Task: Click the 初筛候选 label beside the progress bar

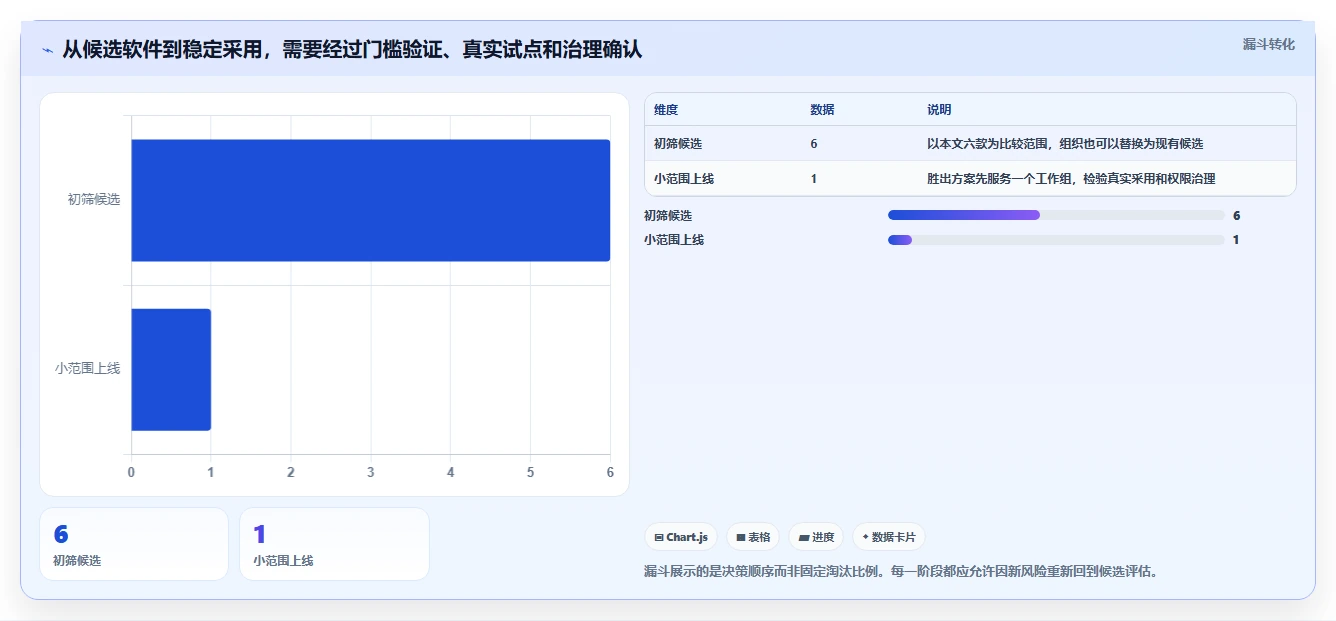Action: click(668, 215)
